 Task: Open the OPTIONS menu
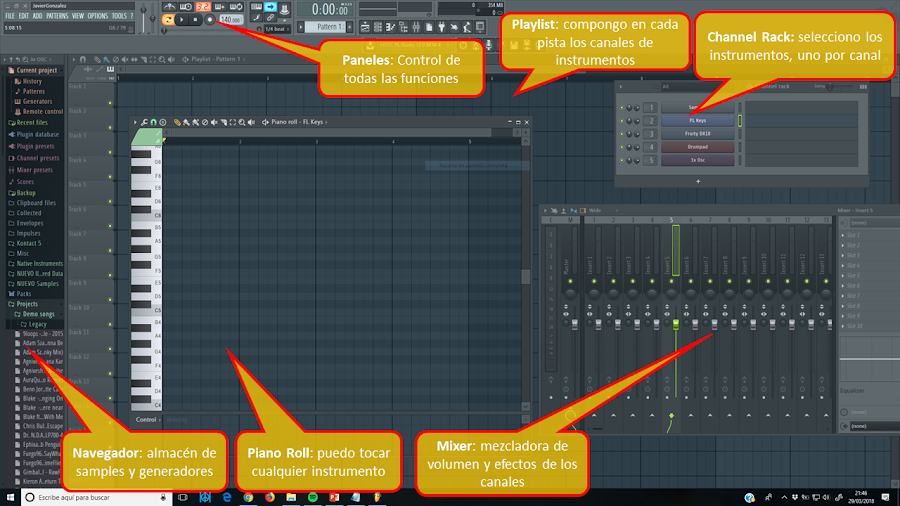98,16
